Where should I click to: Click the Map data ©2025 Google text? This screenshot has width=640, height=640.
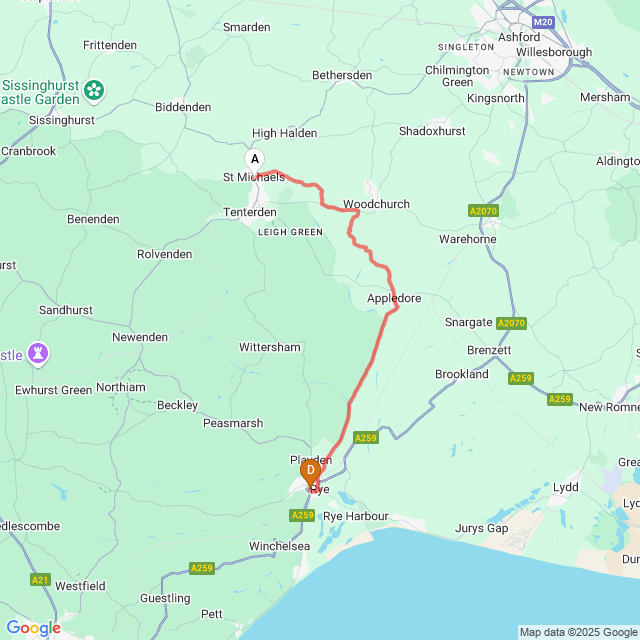pos(579,633)
